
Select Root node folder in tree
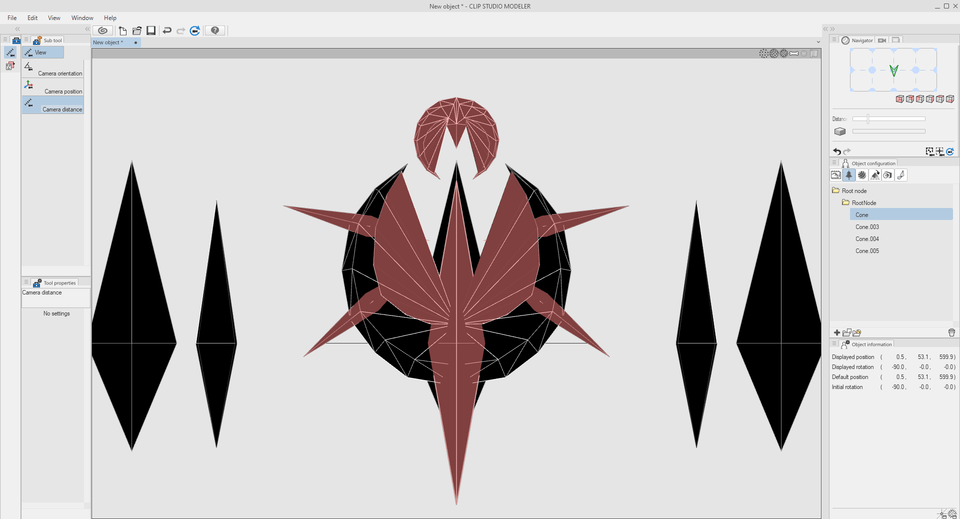pyautogui.click(x=854, y=191)
